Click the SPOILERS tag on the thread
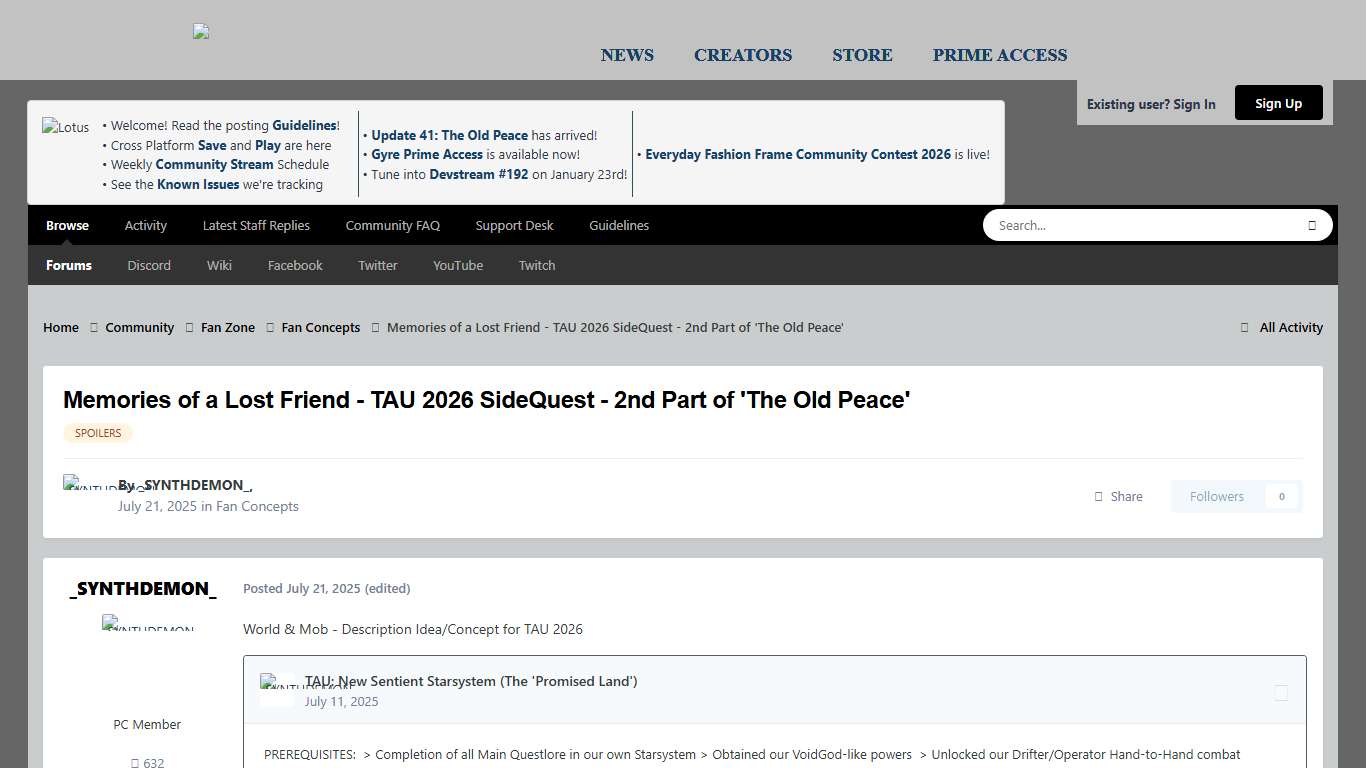Screen dimensions: 1366x768 [97, 433]
